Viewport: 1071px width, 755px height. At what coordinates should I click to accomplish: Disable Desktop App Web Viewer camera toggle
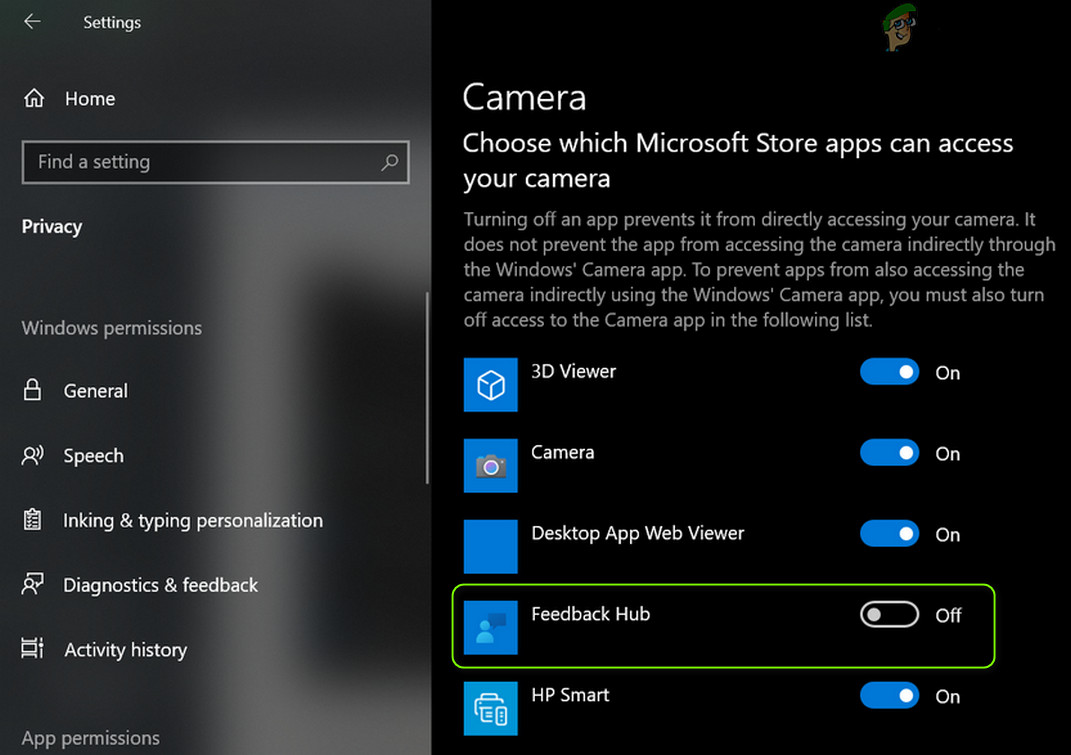coord(889,534)
